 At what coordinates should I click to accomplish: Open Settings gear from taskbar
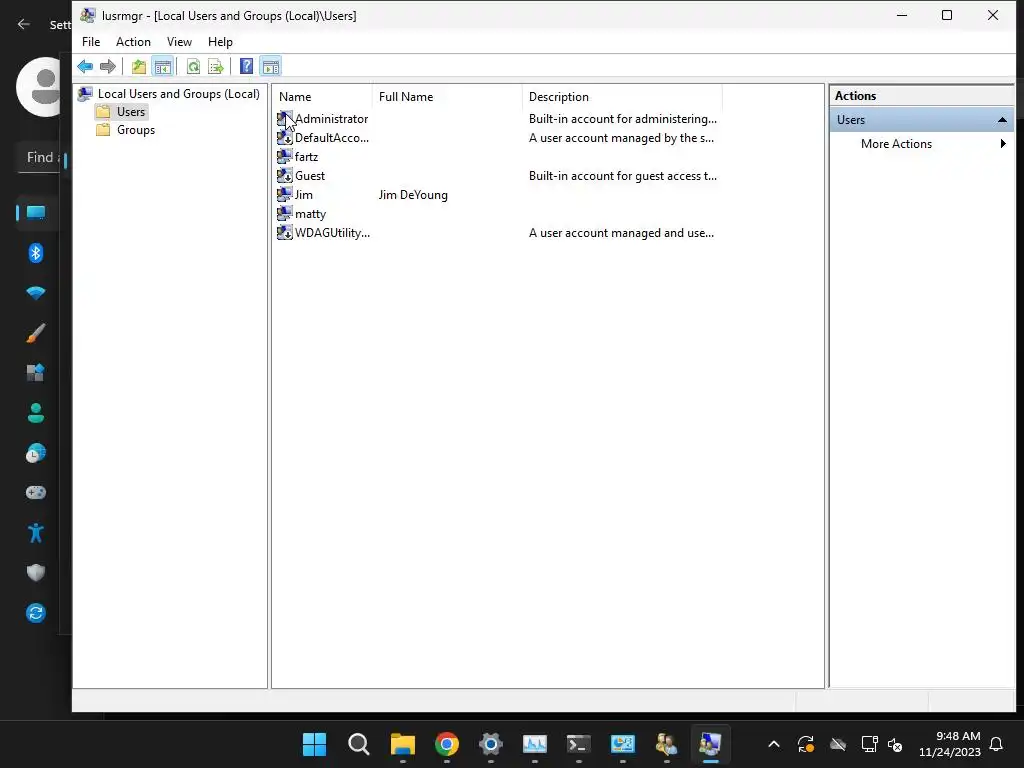point(490,744)
